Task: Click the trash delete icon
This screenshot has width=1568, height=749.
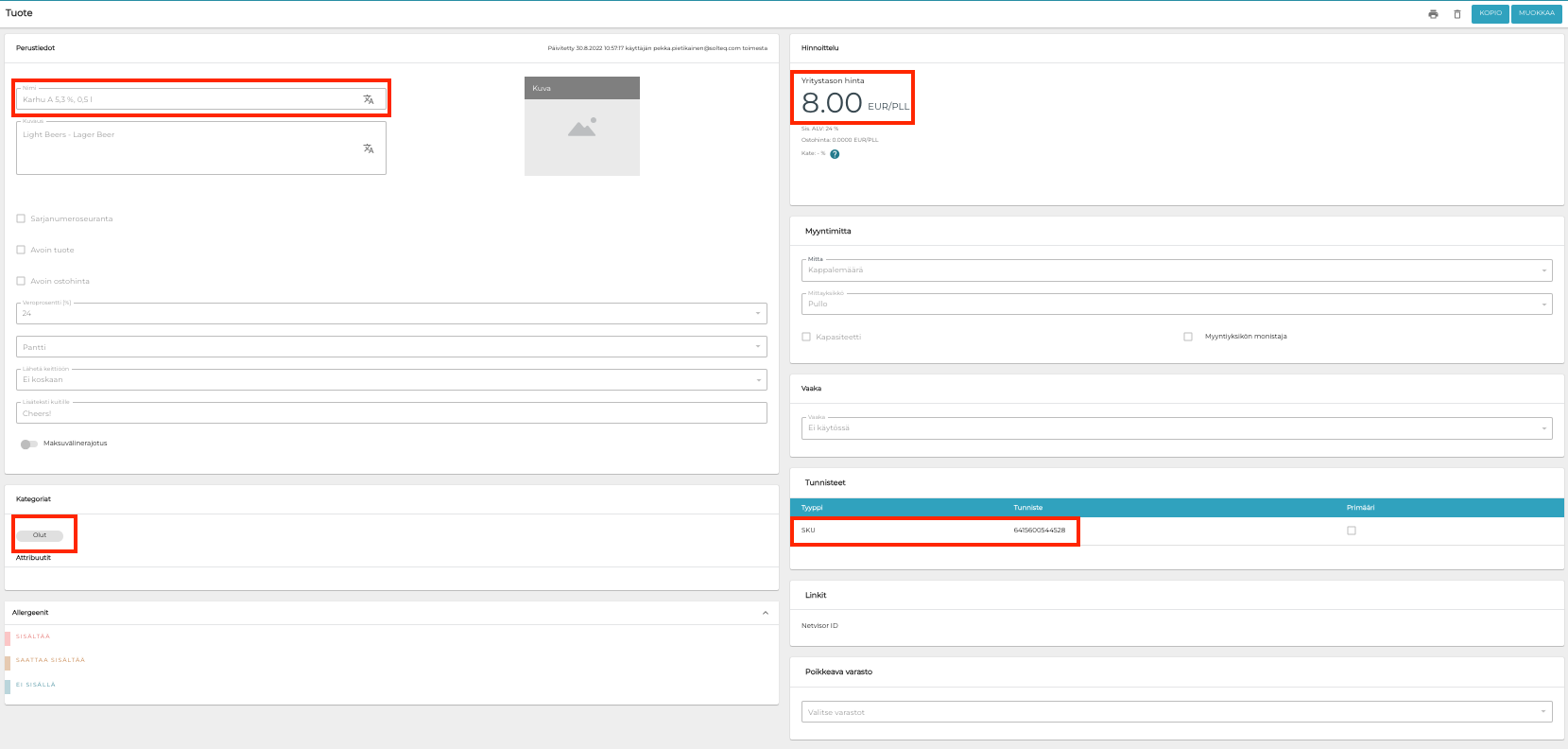Action: [x=1457, y=14]
